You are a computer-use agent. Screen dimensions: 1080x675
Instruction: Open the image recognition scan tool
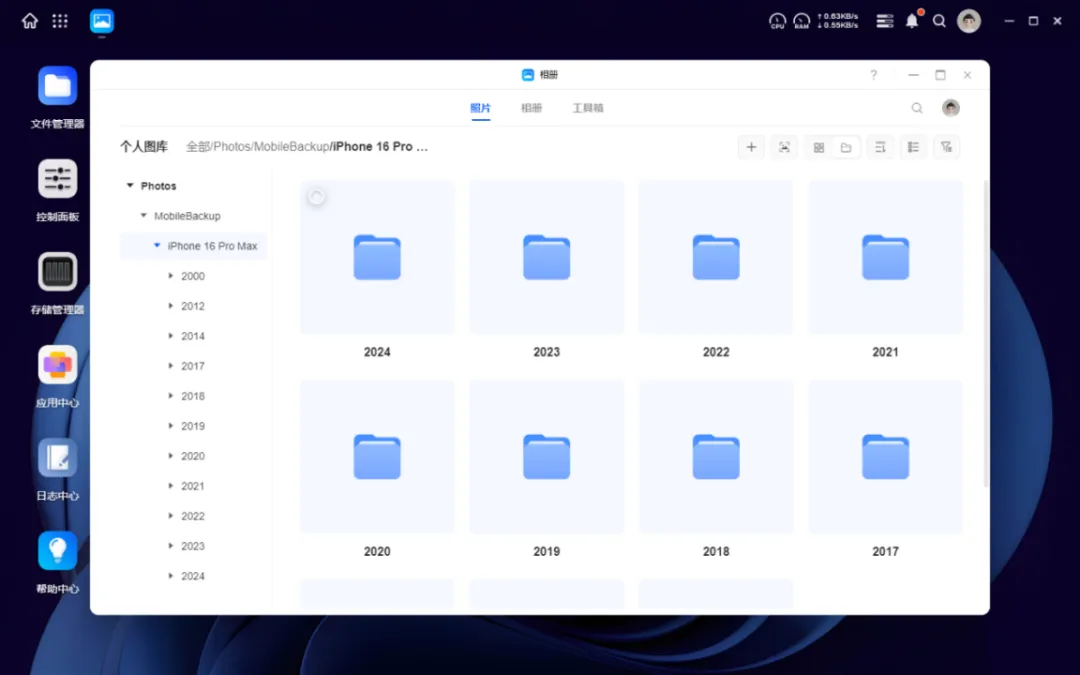(x=785, y=147)
